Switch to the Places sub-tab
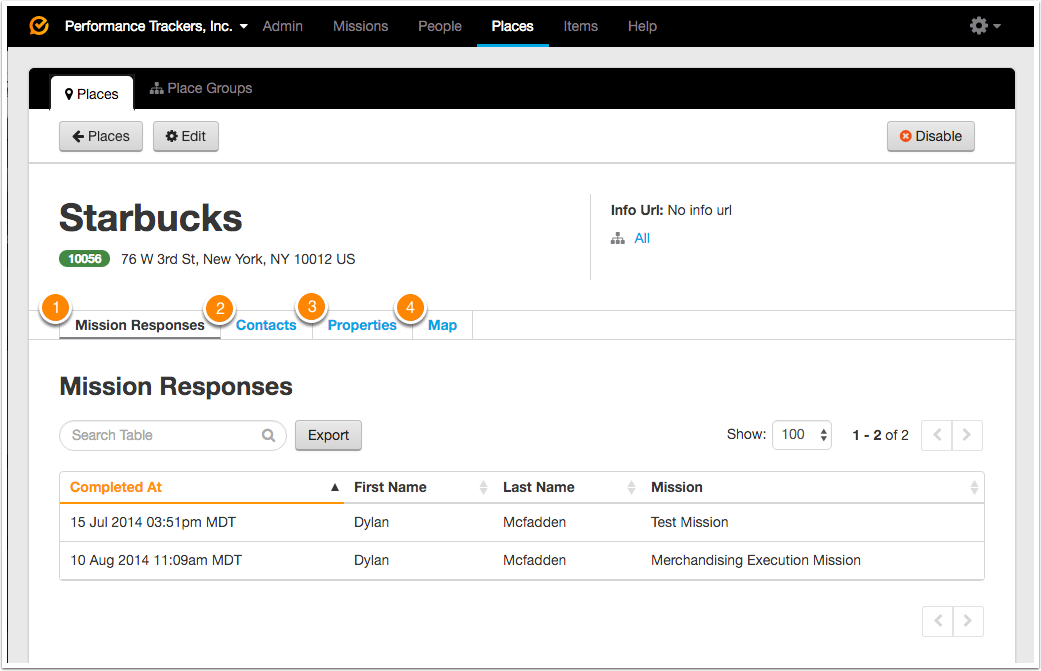Image resolution: width=1041 pixels, height=671 pixels. coord(92,94)
